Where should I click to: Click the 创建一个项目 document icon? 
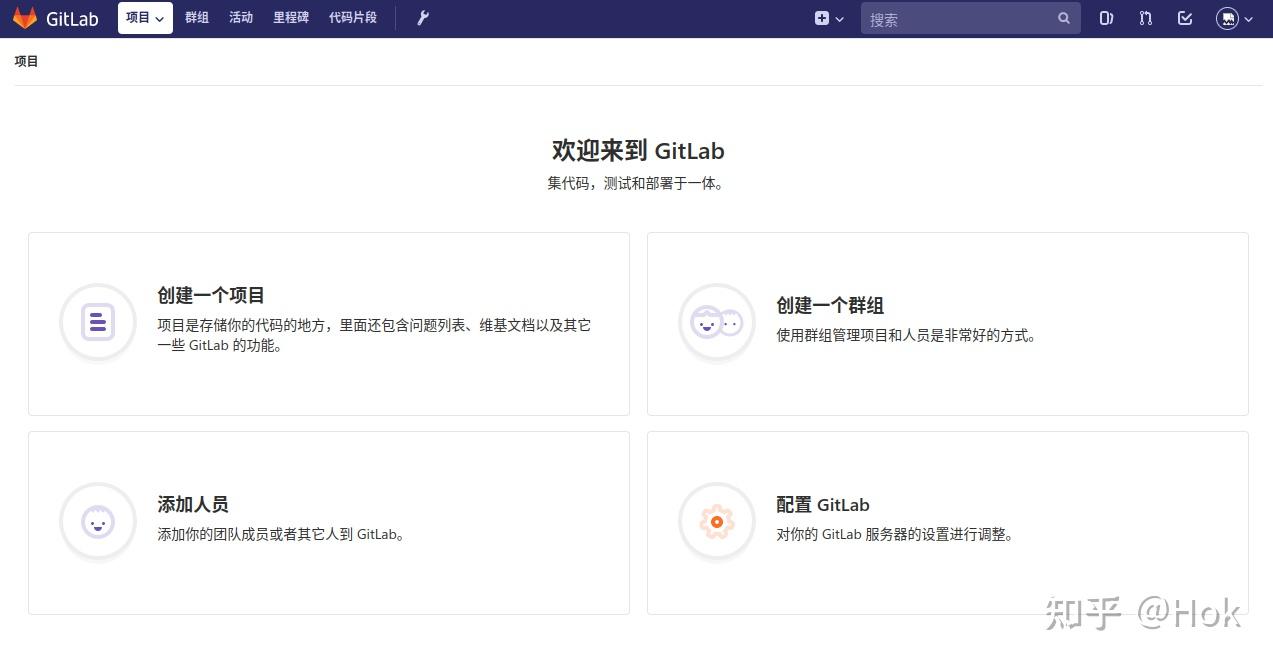pos(97,322)
